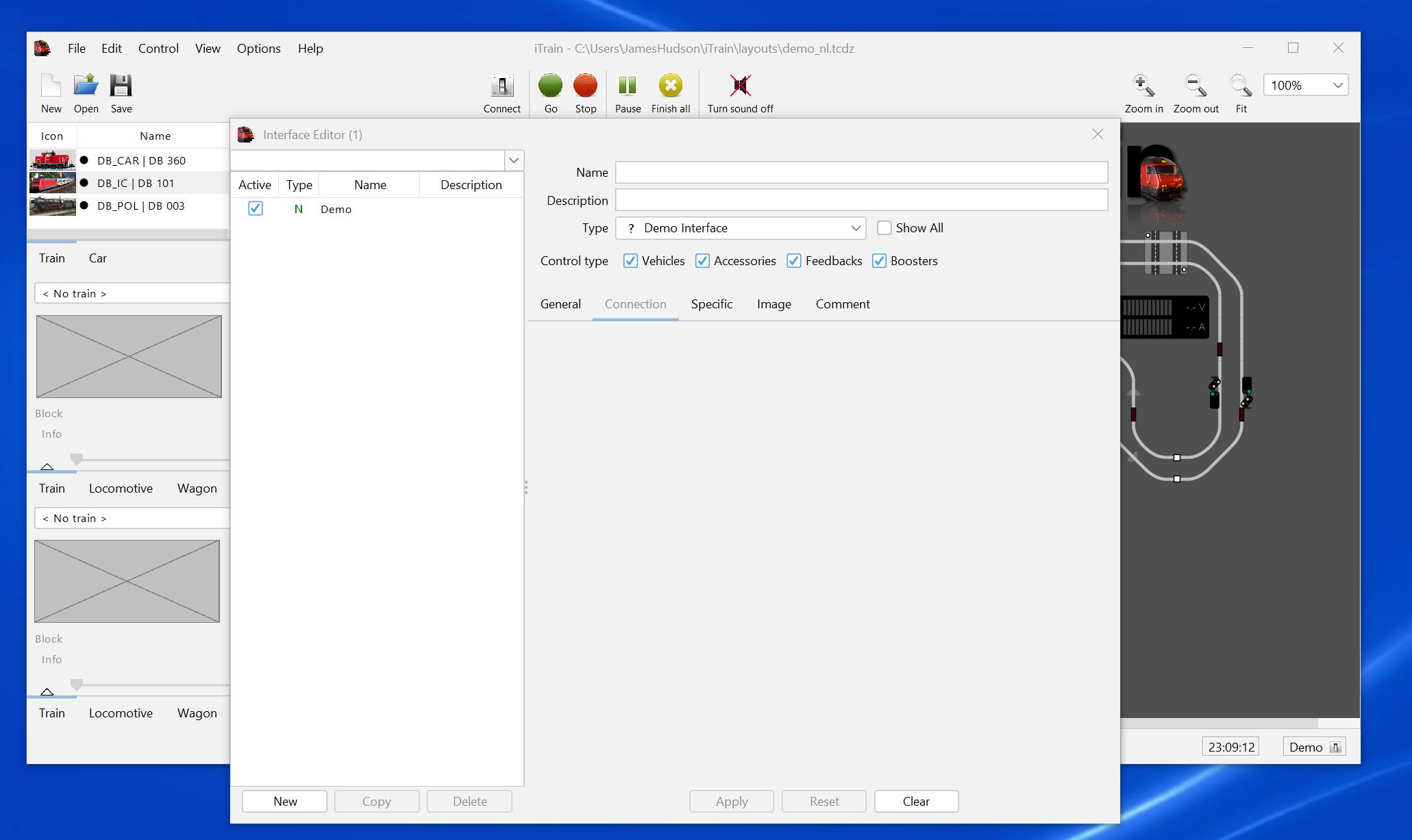The width and height of the screenshot is (1412, 840).
Task: Uncheck the Active checkbox for Demo interface
Action: [x=255, y=208]
